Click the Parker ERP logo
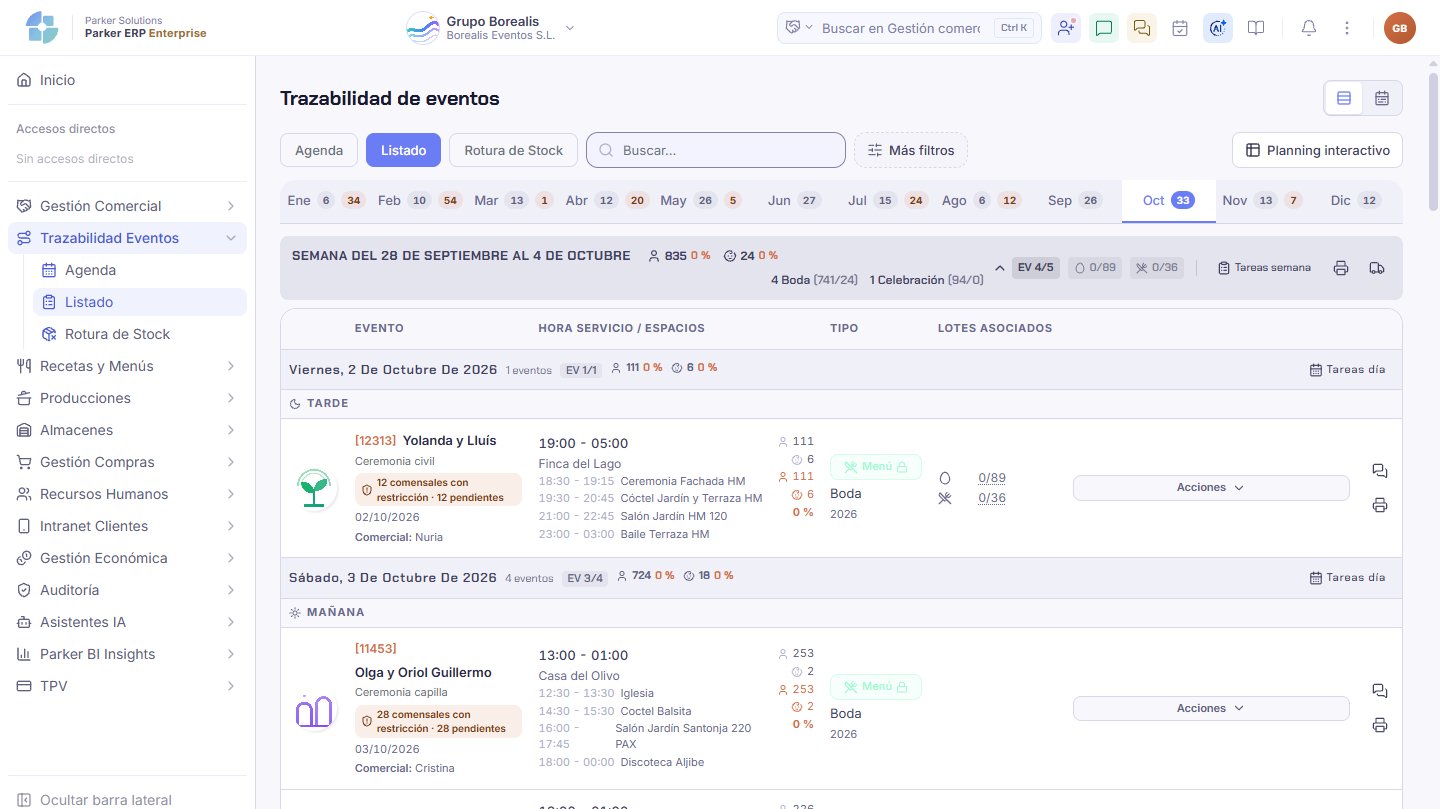This screenshot has height=809, width=1440. pyautogui.click(x=43, y=27)
